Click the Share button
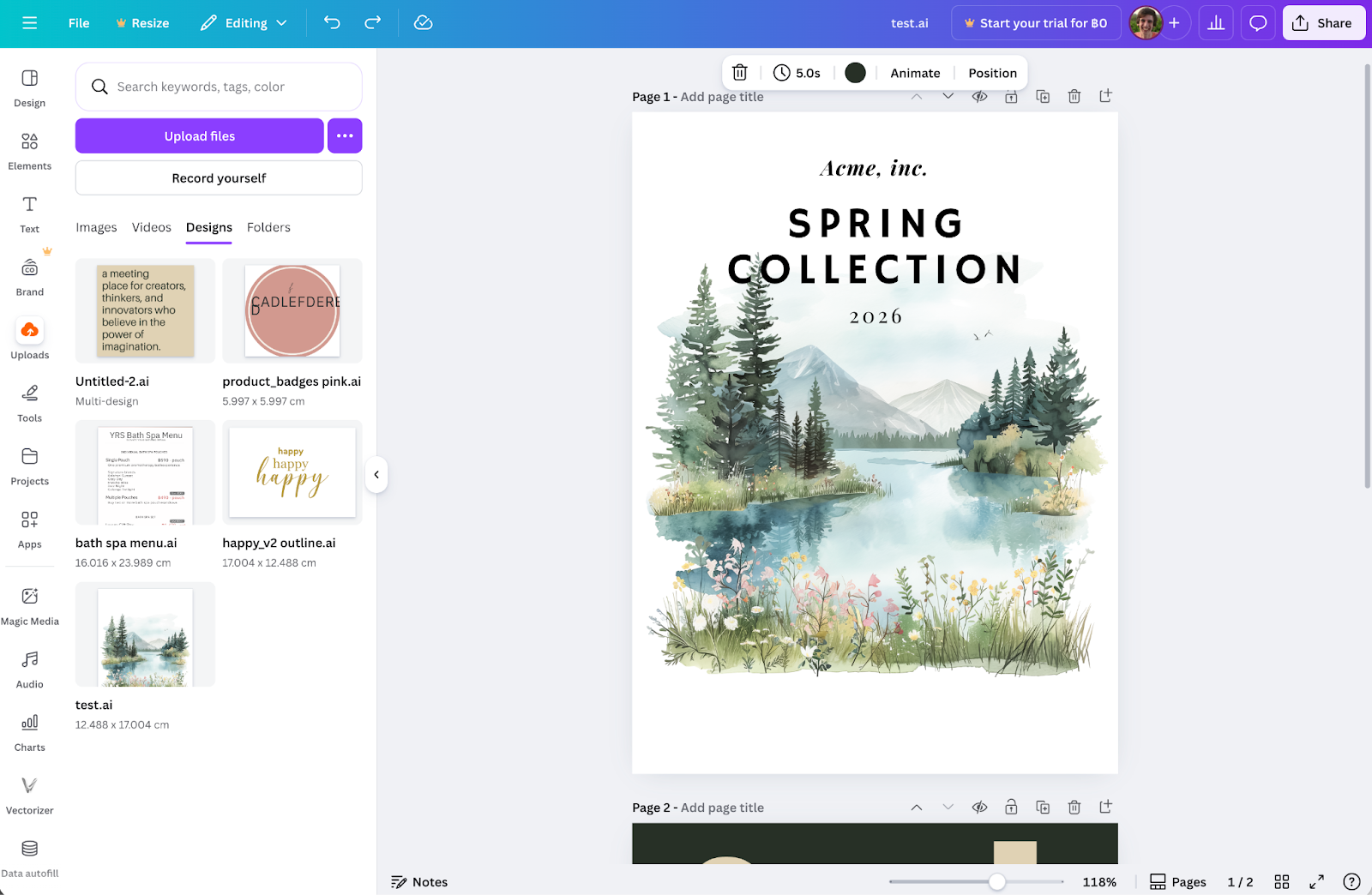The height and width of the screenshot is (895, 1372). (x=1324, y=23)
